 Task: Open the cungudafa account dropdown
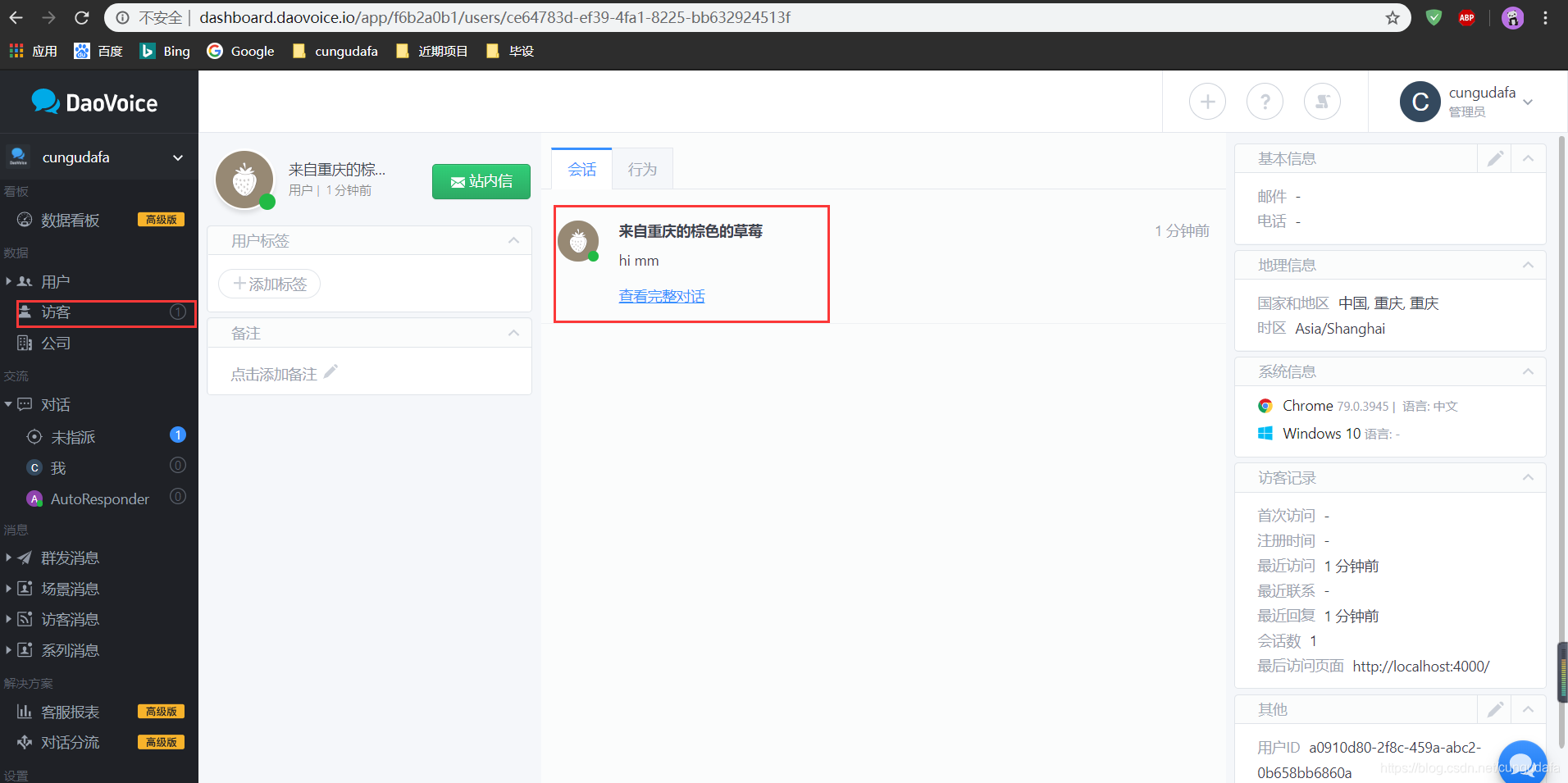click(x=1467, y=102)
